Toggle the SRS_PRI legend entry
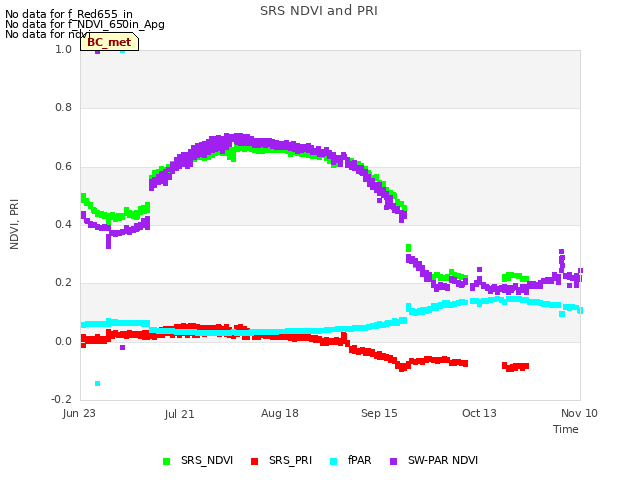 tap(281, 461)
